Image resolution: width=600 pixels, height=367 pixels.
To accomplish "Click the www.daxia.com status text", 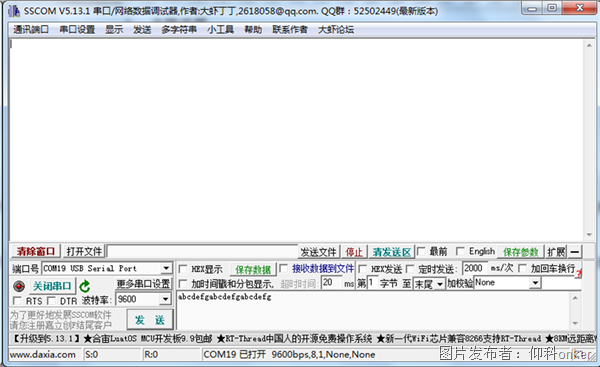I will point(42,355).
